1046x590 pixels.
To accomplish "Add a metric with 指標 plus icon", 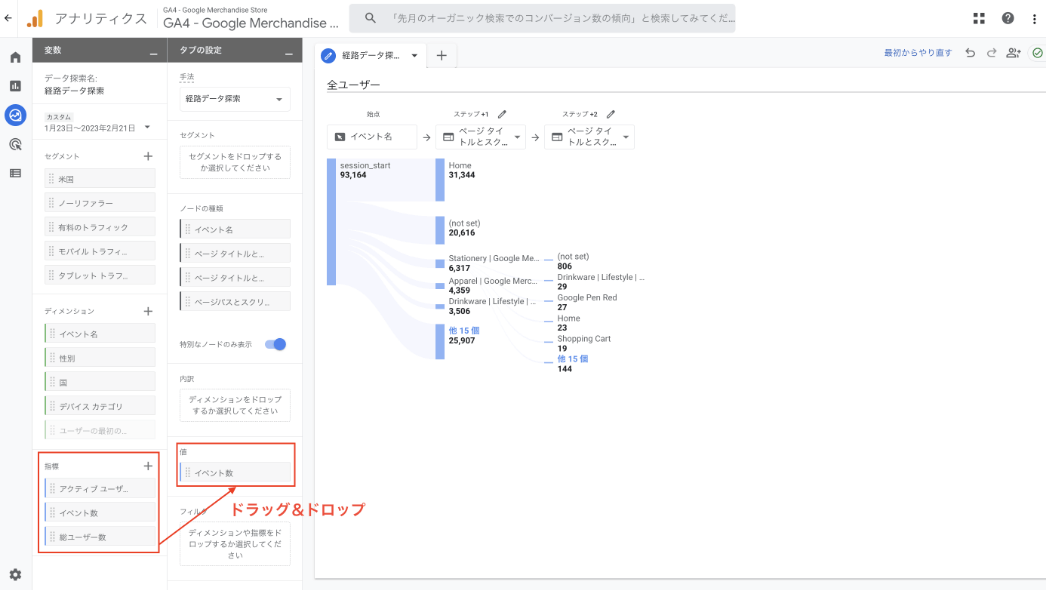I will [148, 466].
